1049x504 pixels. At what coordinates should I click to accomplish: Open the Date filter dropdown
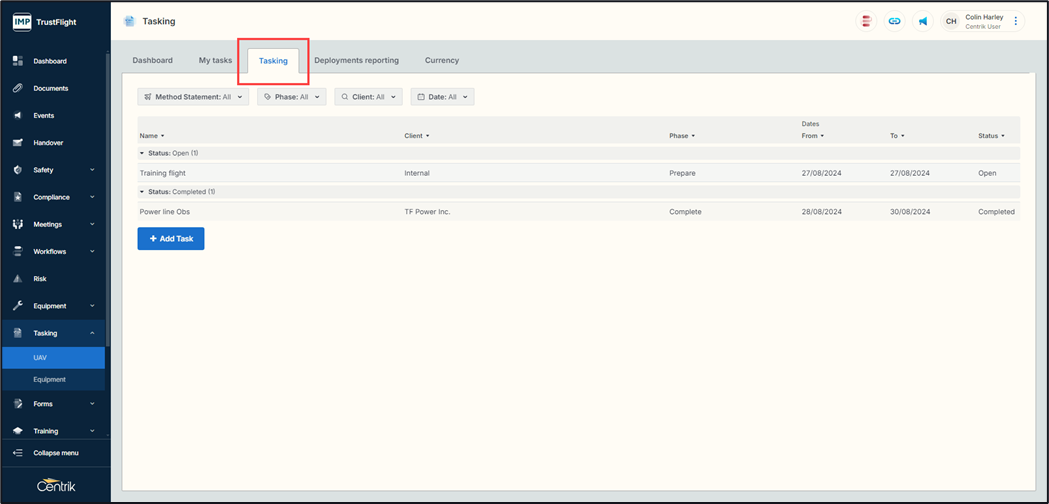click(x=442, y=97)
